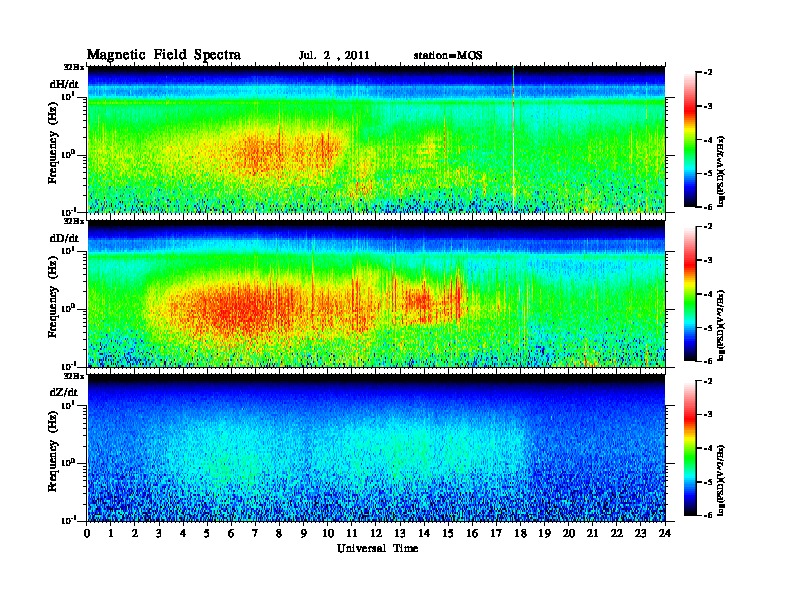Click the "8" hour tick label

pyautogui.click(x=279, y=533)
